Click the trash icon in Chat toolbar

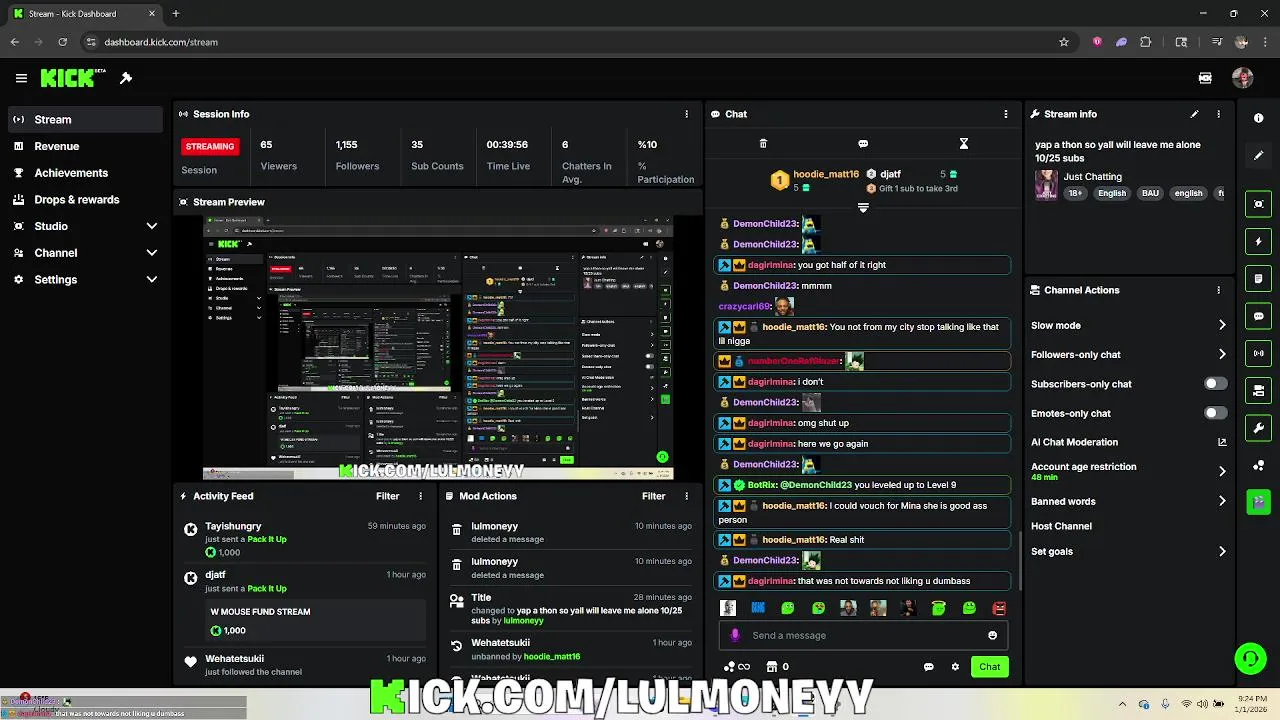click(763, 144)
